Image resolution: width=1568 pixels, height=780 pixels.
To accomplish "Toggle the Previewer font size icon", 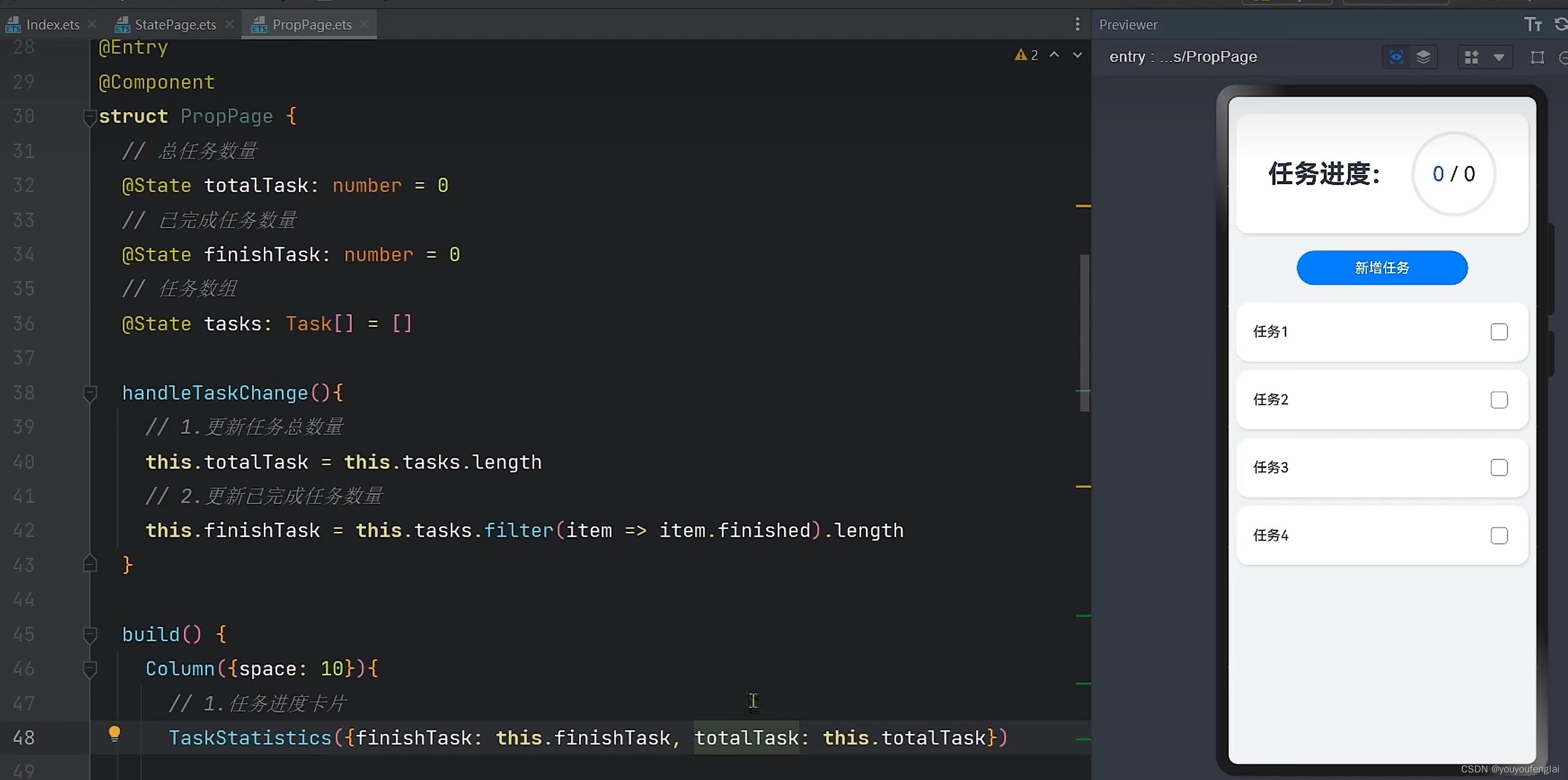I will [x=1533, y=24].
